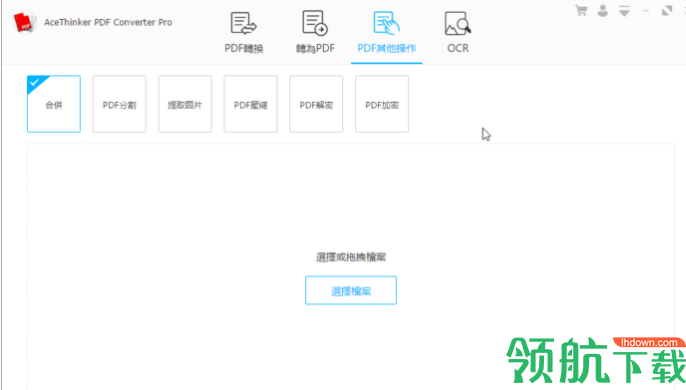The height and width of the screenshot is (390, 686).
Task: Choose the PDF壓縮 compress tile
Action: 250,104
